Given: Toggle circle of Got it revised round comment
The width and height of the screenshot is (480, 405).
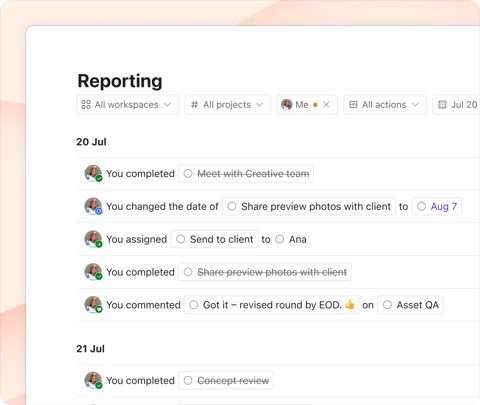Looking at the screenshot, I should click(194, 305).
